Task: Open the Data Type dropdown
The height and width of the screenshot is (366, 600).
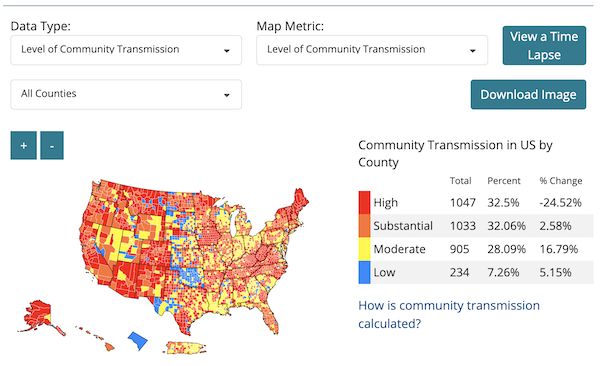Action: 126,50
